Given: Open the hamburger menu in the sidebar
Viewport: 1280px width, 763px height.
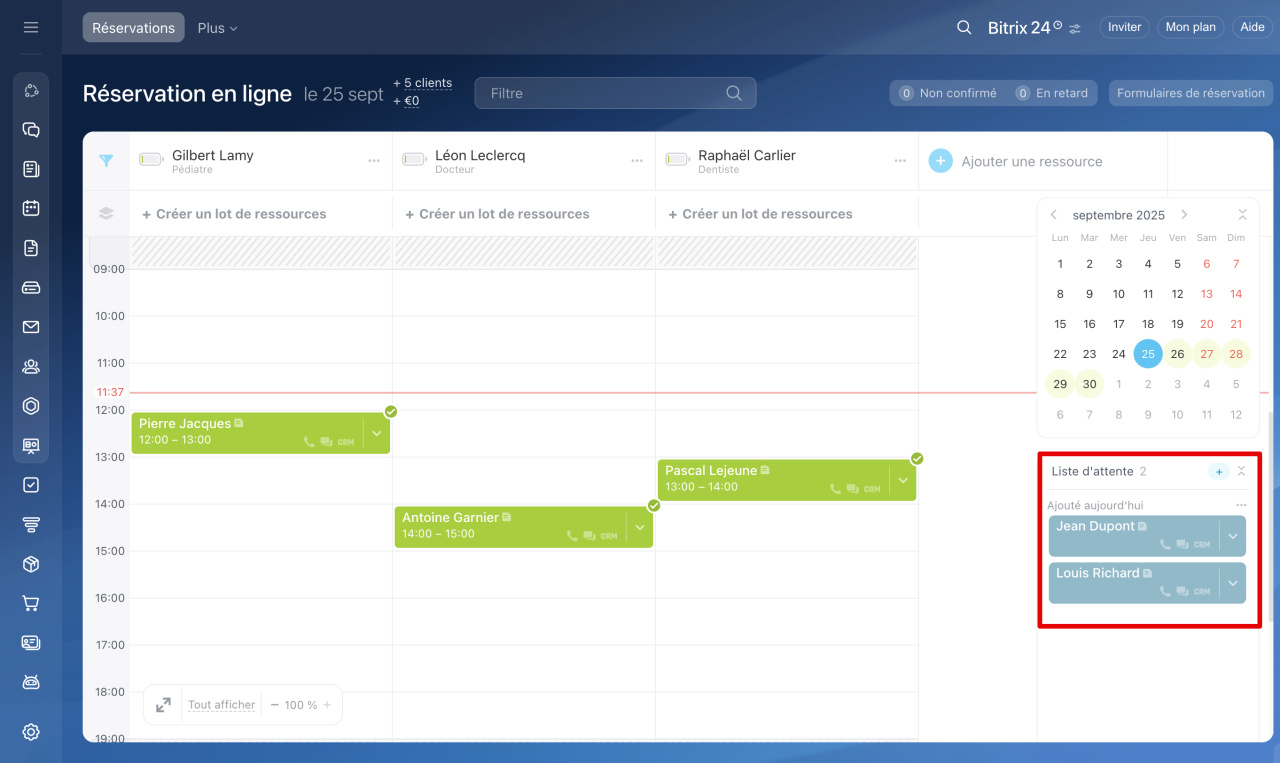Looking at the screenshot, I should 31,27.
